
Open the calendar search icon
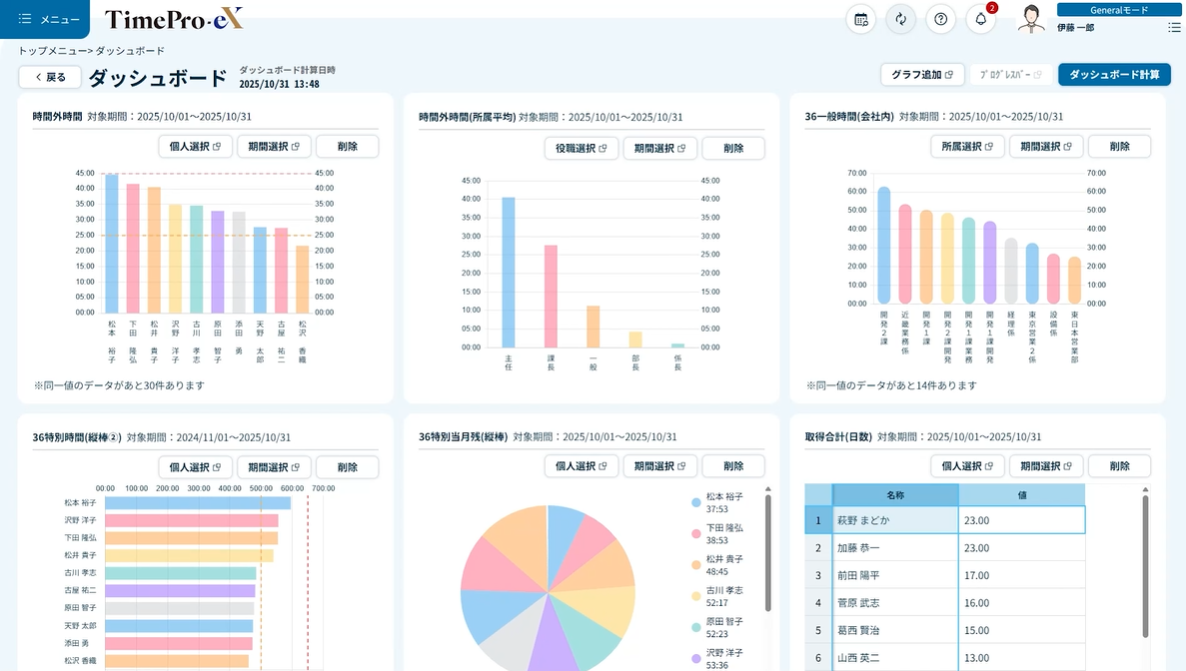click(x=861, y=19)
